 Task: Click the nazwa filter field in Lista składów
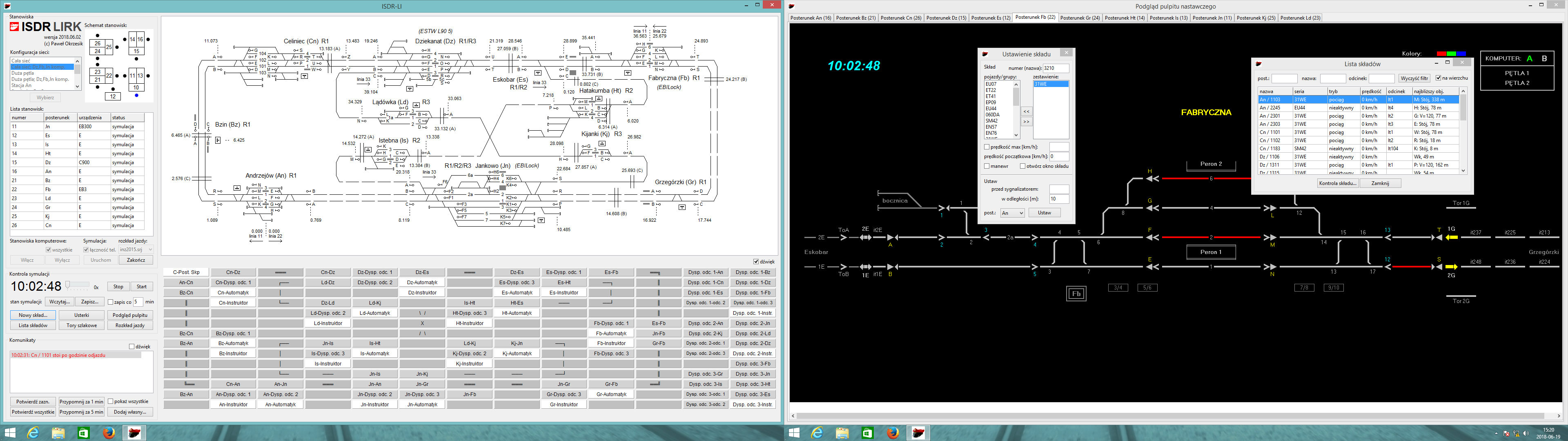(x=1332, y=78)
